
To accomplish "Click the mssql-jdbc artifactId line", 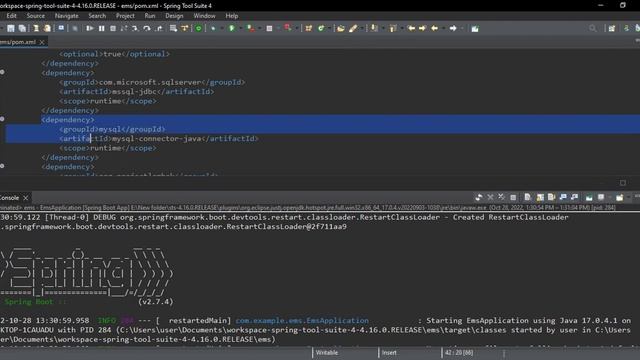I will (136, 92).
